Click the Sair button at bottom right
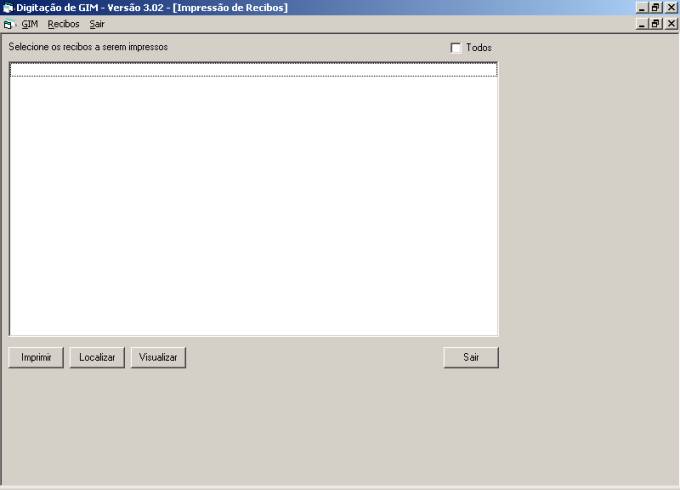Viewport: 680px width, 490px height. point(471,357)
